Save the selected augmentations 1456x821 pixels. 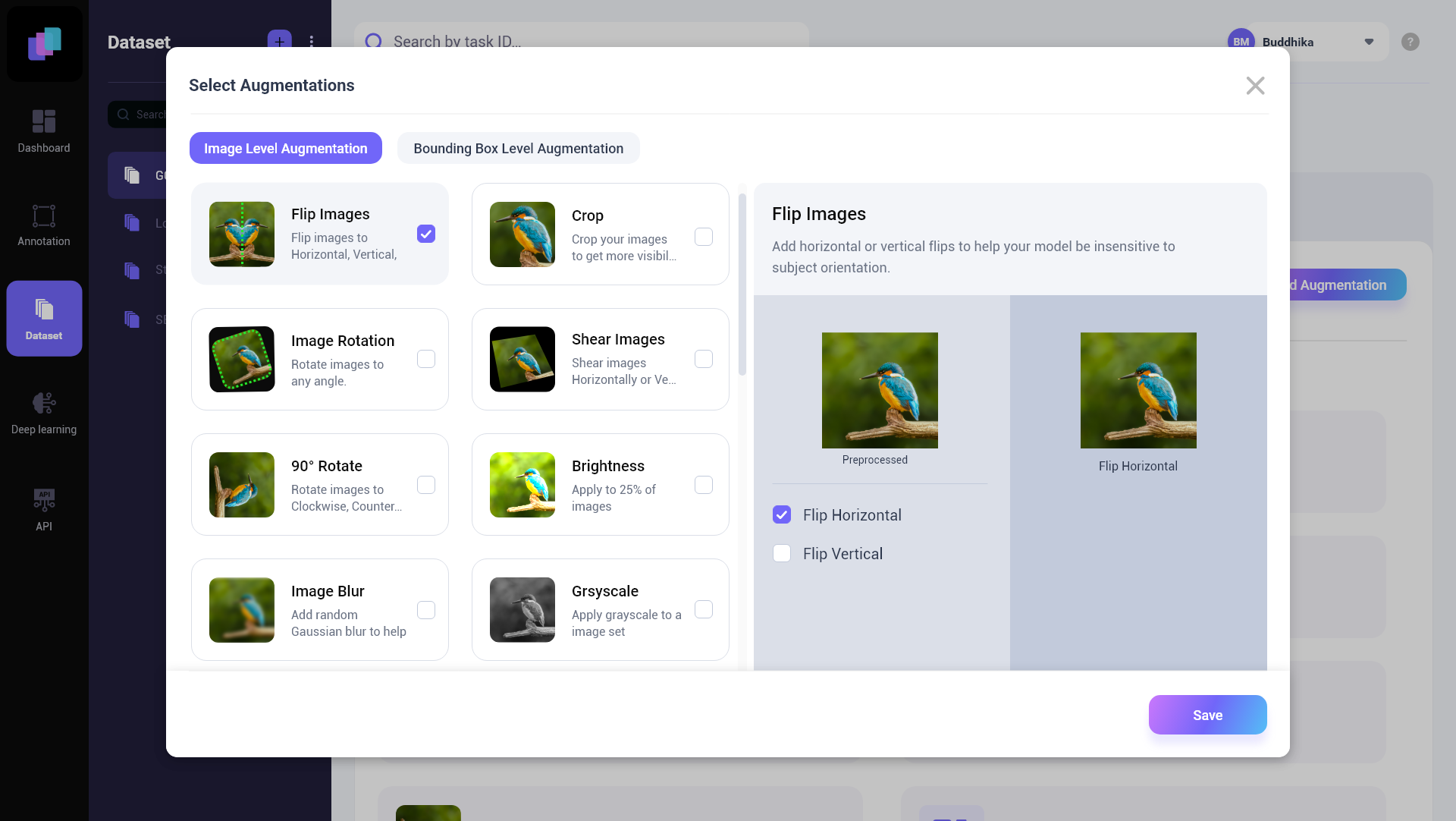pos(1207,714)
